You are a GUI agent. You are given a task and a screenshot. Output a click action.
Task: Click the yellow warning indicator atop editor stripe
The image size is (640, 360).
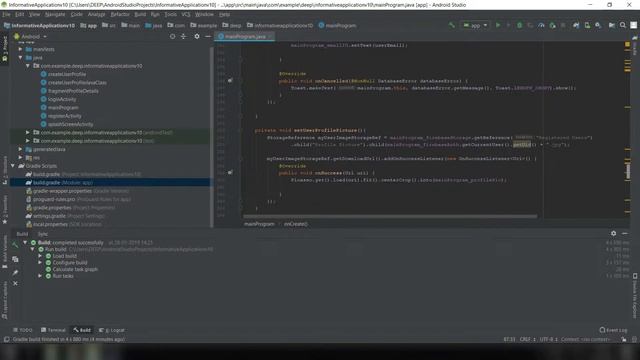point(627,44)
